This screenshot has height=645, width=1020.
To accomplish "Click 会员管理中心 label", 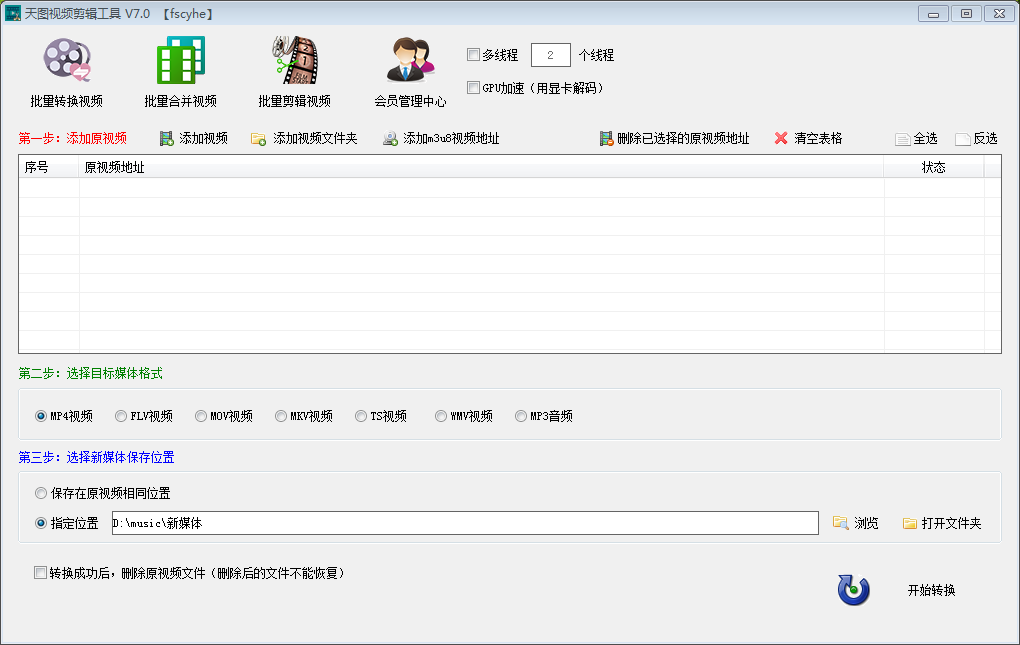I will (x=410, y=101).
